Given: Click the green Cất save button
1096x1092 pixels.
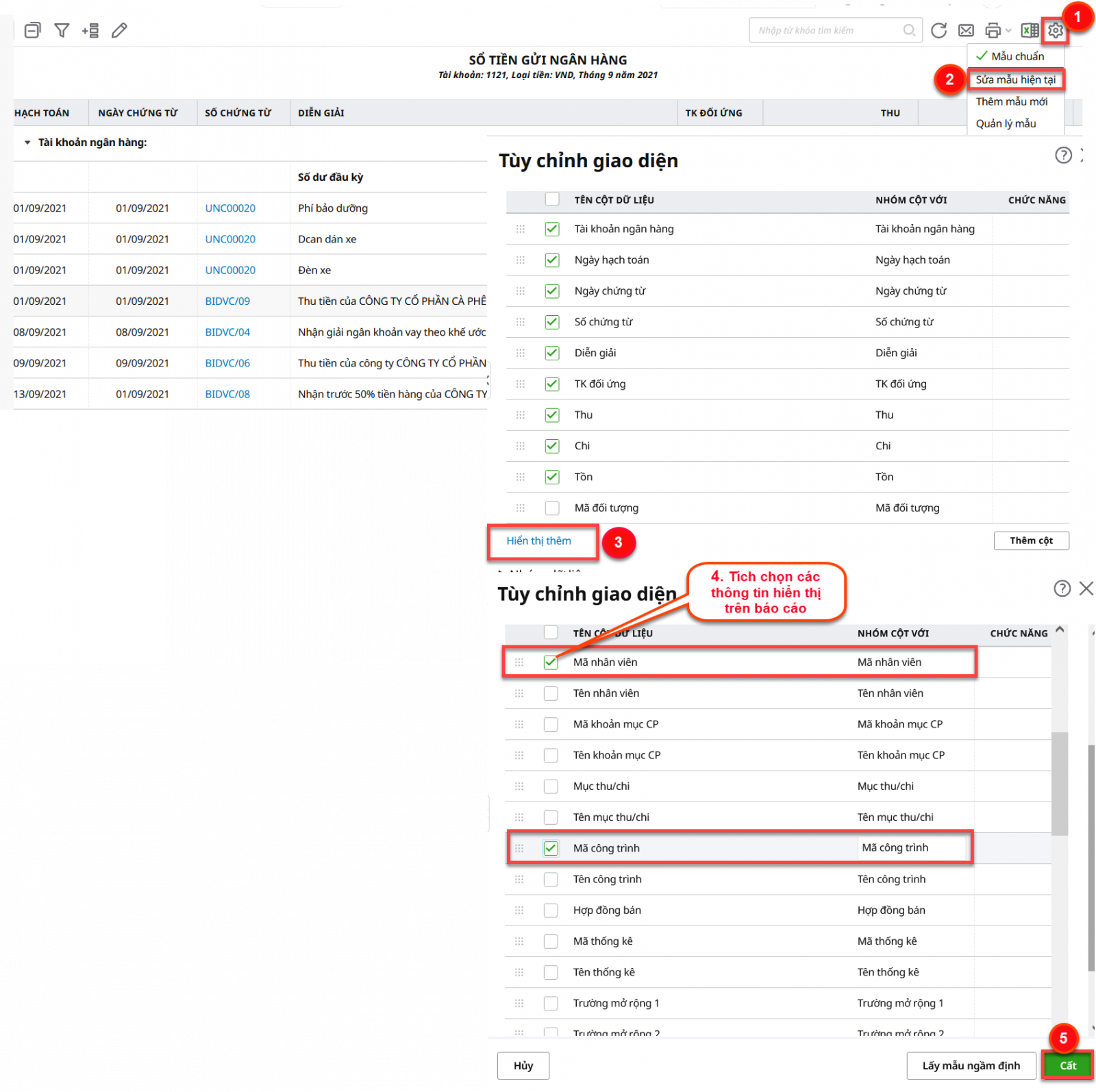Looking at the screenshot, I should pos(1067,1065).
